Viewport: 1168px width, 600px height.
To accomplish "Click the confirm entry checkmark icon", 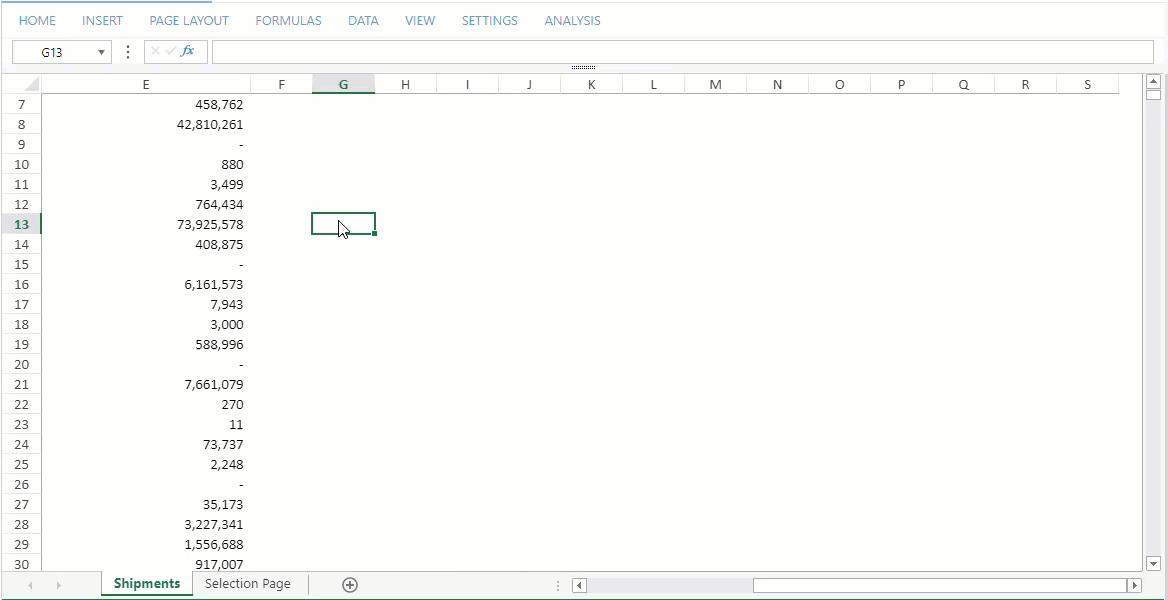I will pos(170,51).
